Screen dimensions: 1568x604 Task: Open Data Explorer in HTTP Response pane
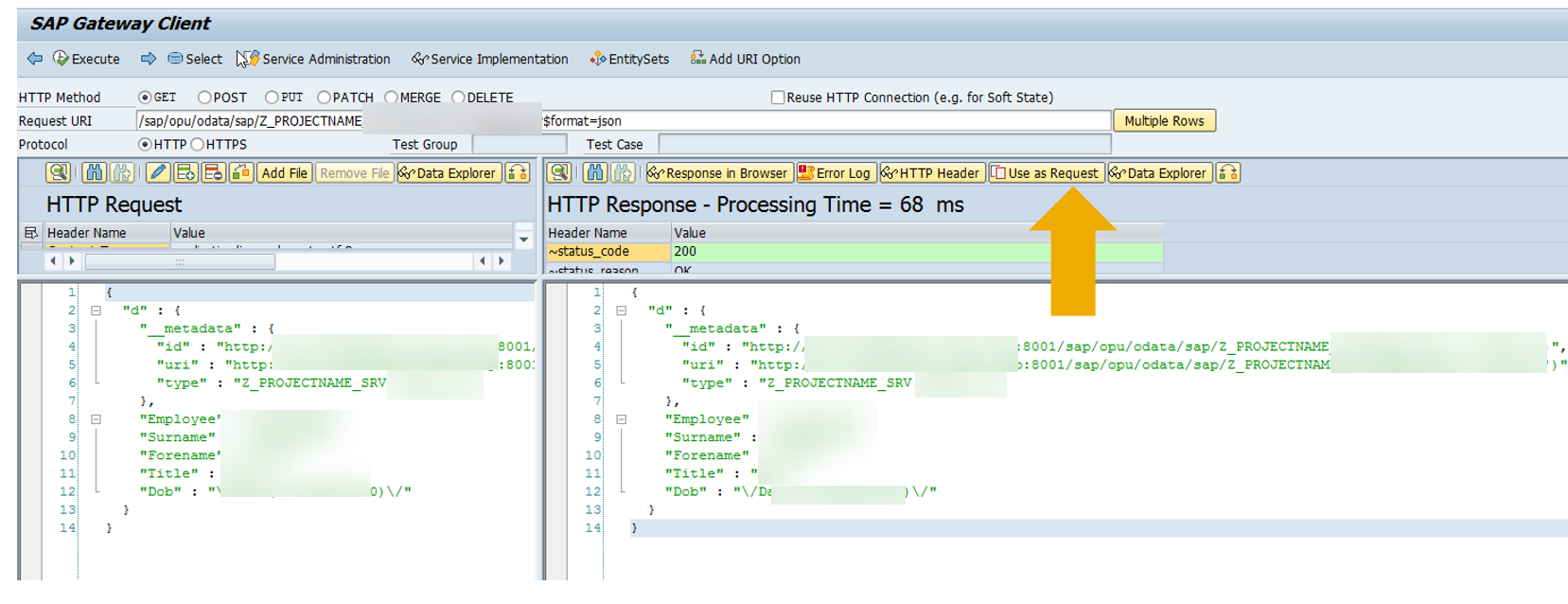click(x=1159, y=173)
